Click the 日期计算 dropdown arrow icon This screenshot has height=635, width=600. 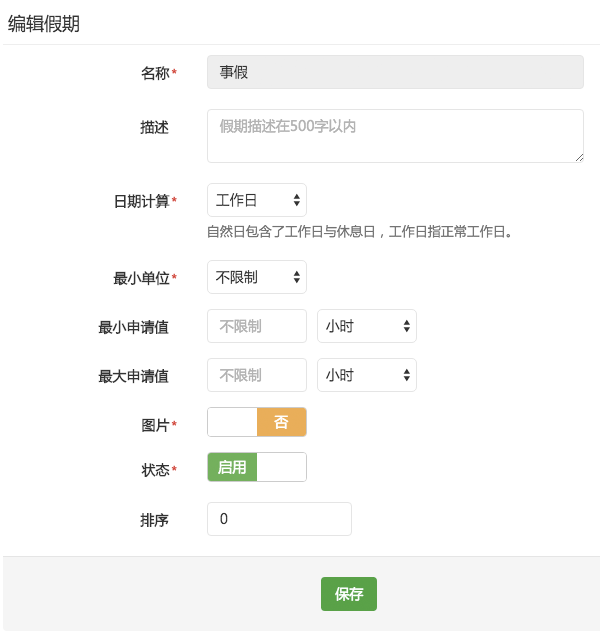pos(297,200)
